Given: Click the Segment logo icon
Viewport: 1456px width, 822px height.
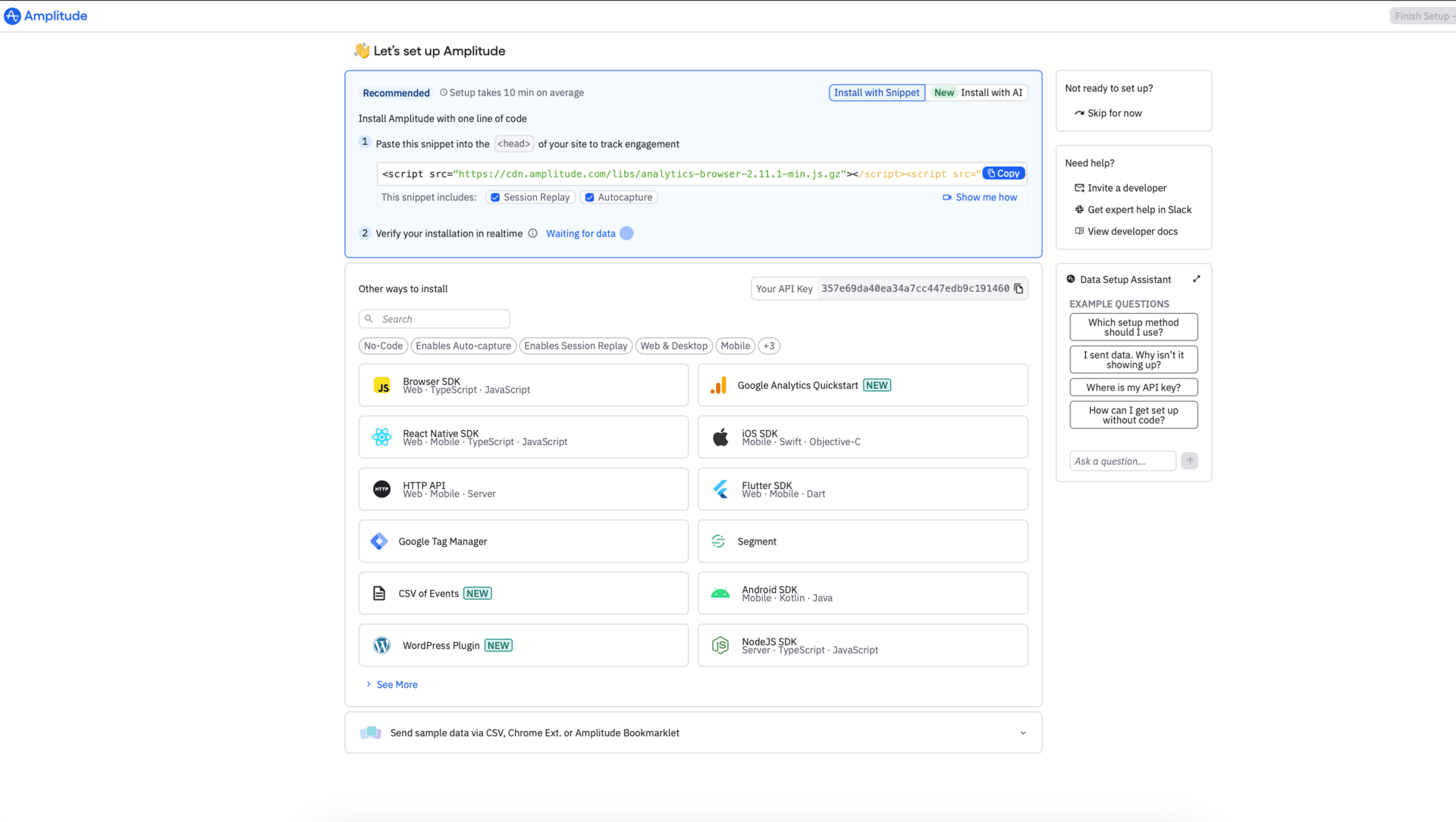Looking at the screenshot, I should 718,541.
